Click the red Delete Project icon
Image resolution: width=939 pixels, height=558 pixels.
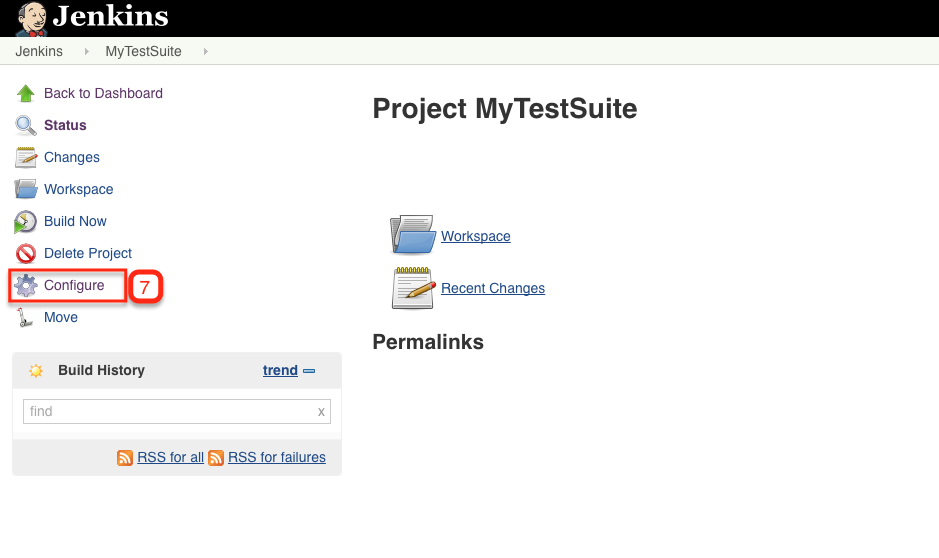coord(26,253)
